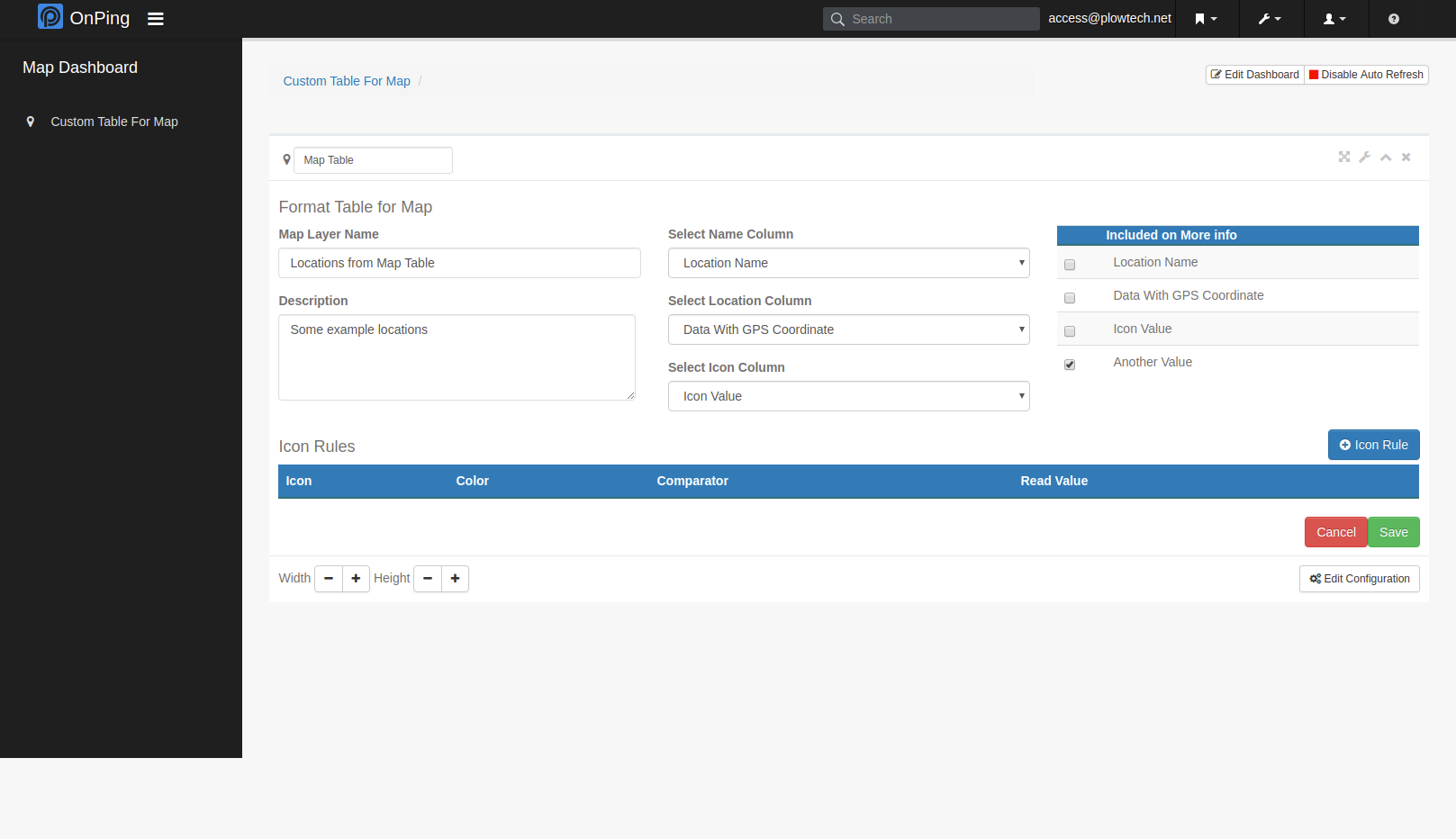
Task: Click the Comparator column header
Action: 692,481
